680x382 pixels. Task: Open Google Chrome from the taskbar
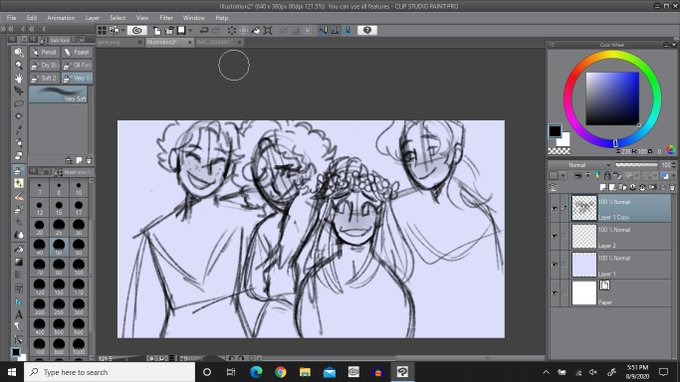tap(281, 372)
